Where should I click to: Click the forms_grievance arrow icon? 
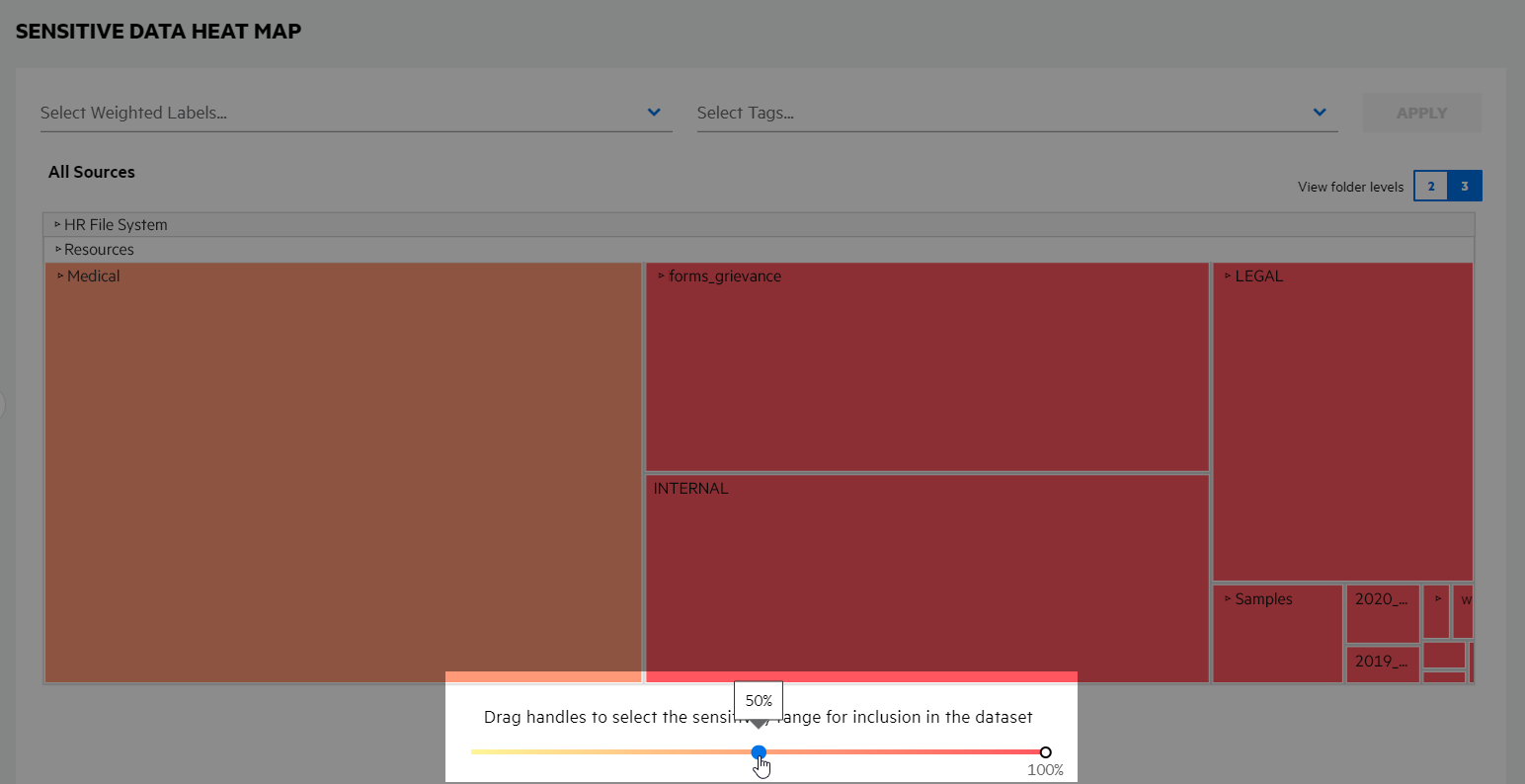[x=661, y=276]
